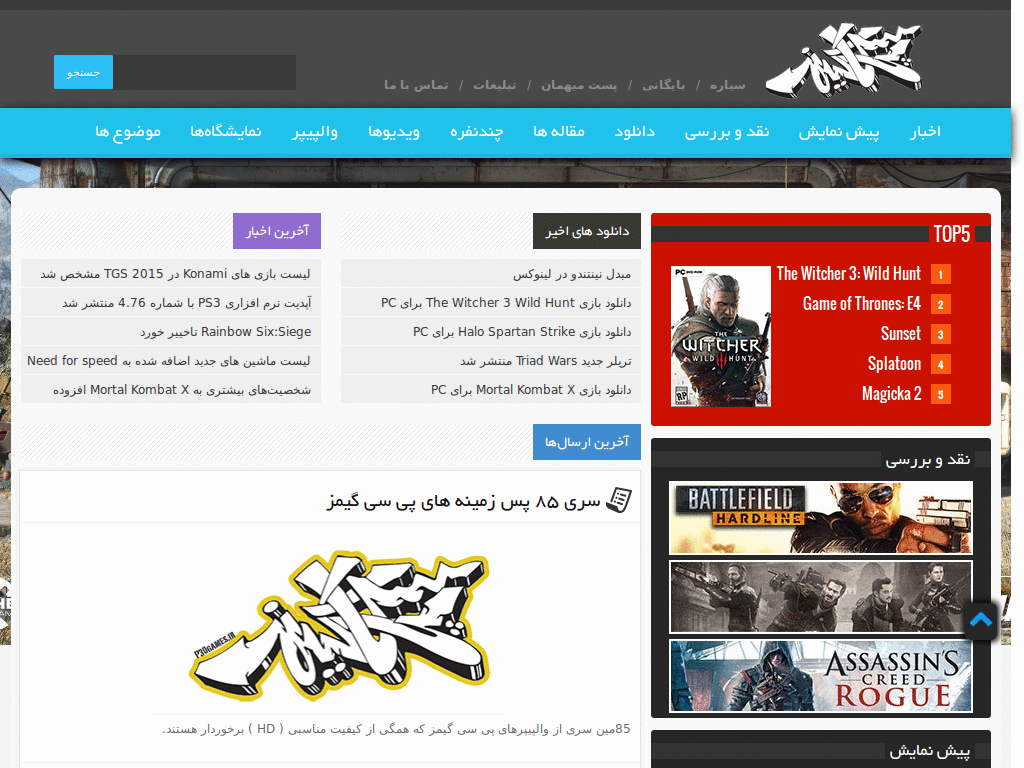Open the ویدیوها videos menu
The width and height of the screenshot is (1024, 768).
[x=394, y=132]
